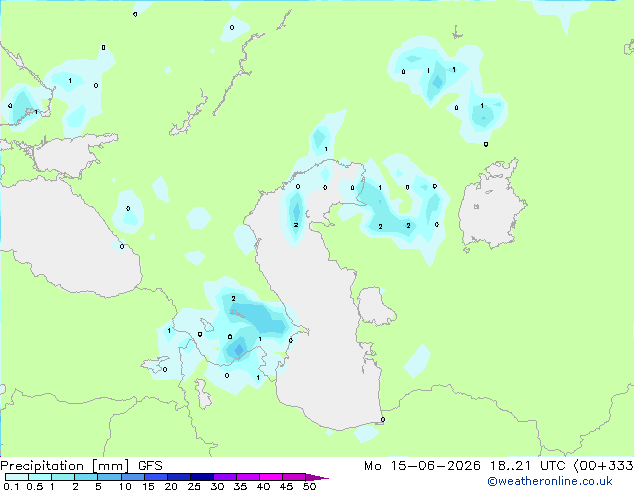Viewport: 634px width, 490px height.
Task: Click the "Mo 15-06-2026" date text
Action: pyautogui.click(x=422, y=466)
